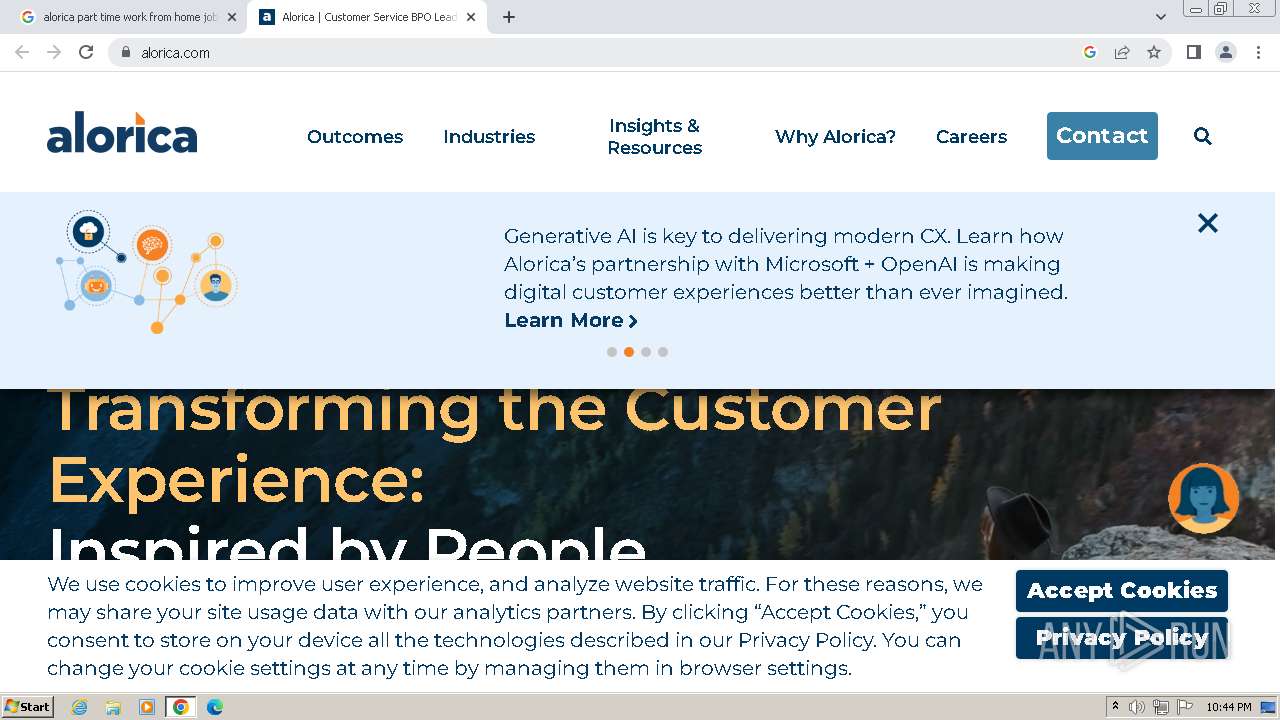Viewport: 1280px width, 720px height.
Task: Close the Alorica tab
Action: point(471,17)
